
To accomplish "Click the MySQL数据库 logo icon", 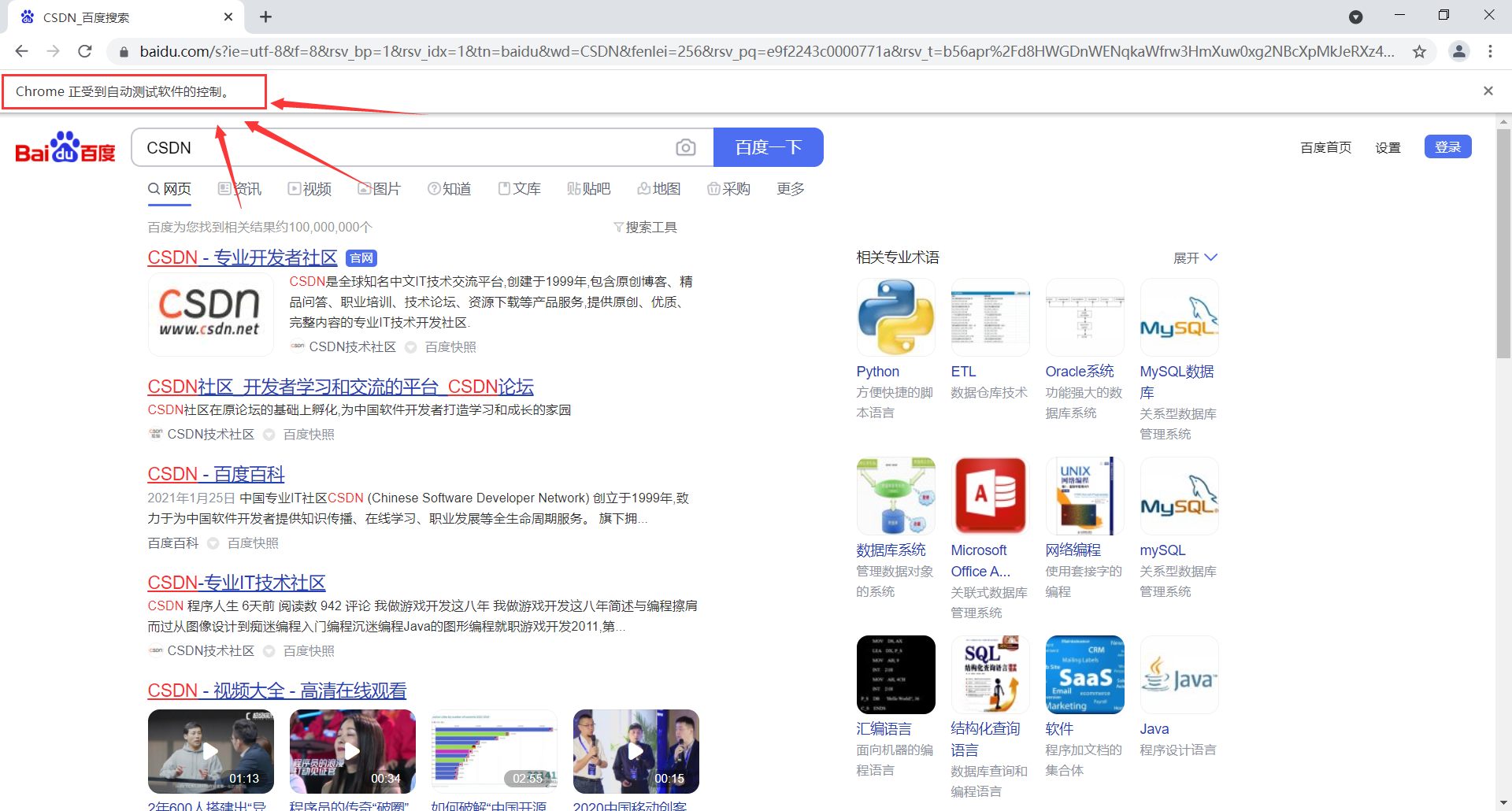I will pyautogui.click(x=1179, y=317).
